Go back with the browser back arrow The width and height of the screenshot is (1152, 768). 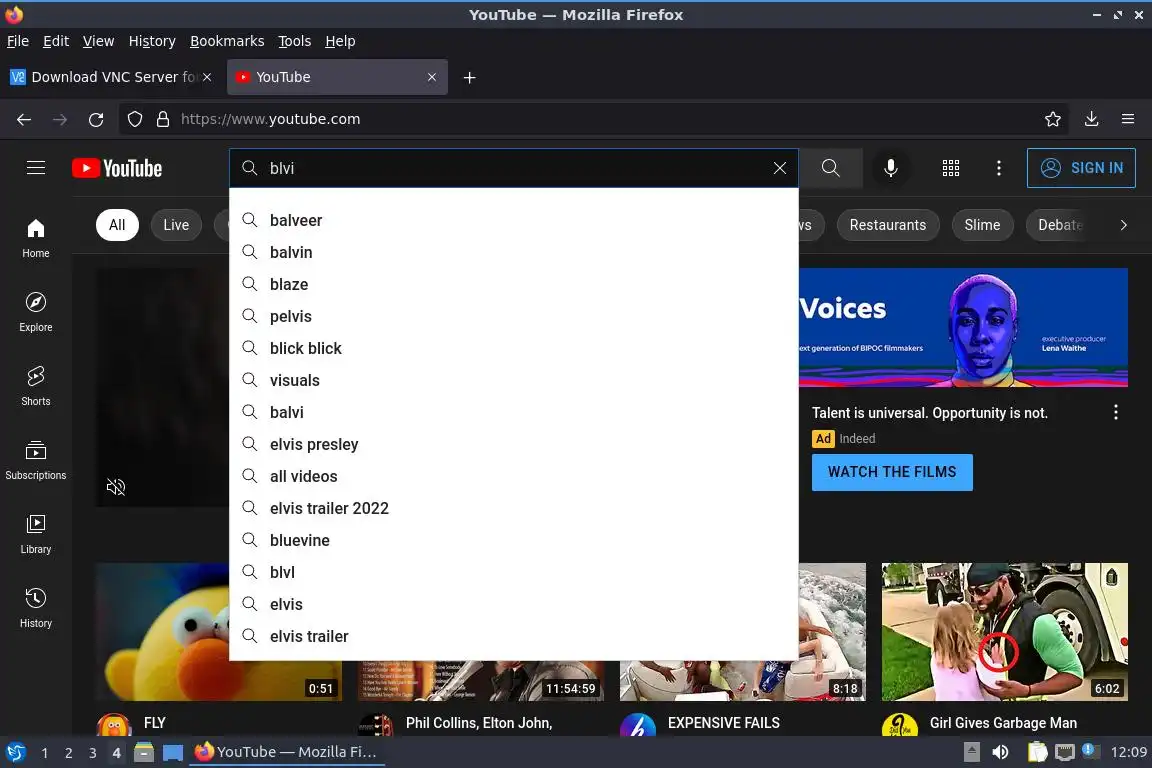pyautogui.click(x=24, y=119)
